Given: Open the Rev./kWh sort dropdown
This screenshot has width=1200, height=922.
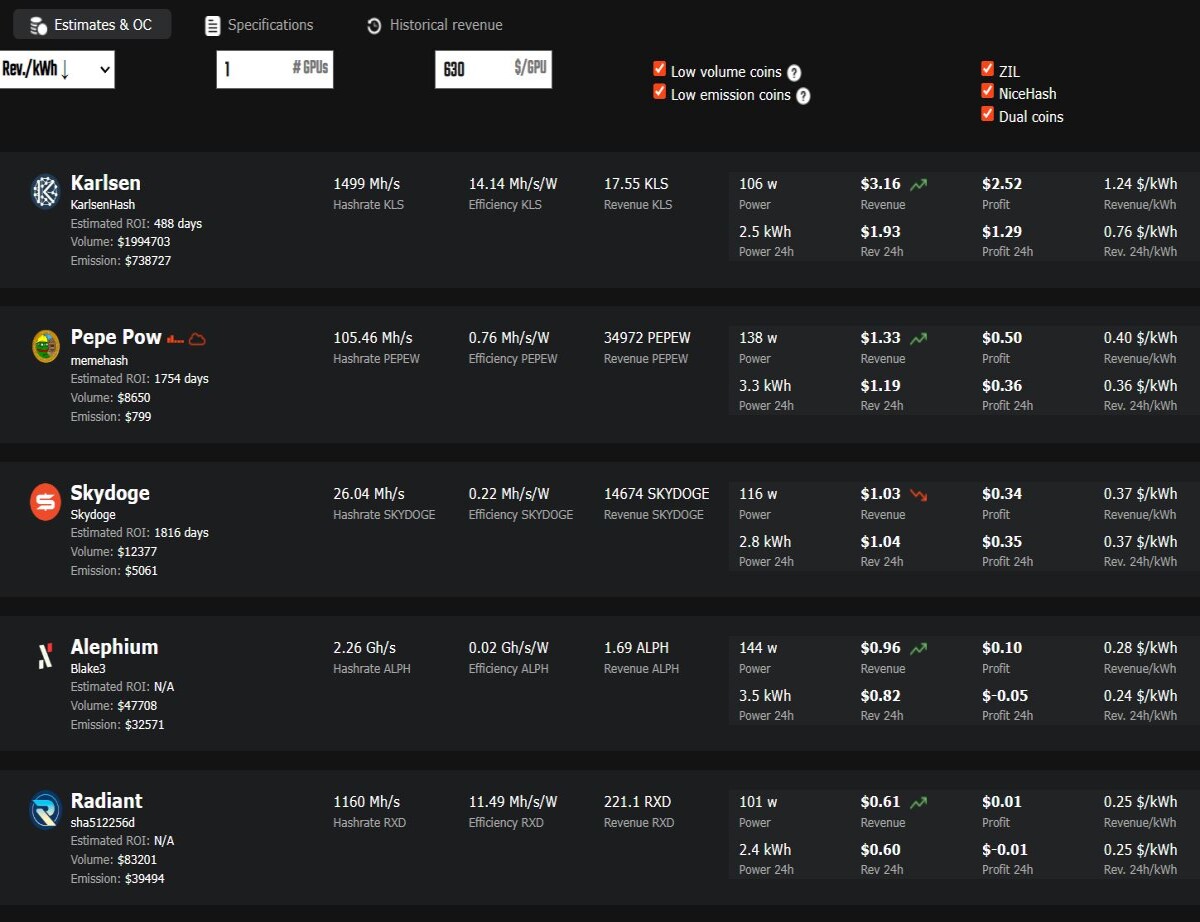Looking at the screenshot, I should click(x=57, y=69).
